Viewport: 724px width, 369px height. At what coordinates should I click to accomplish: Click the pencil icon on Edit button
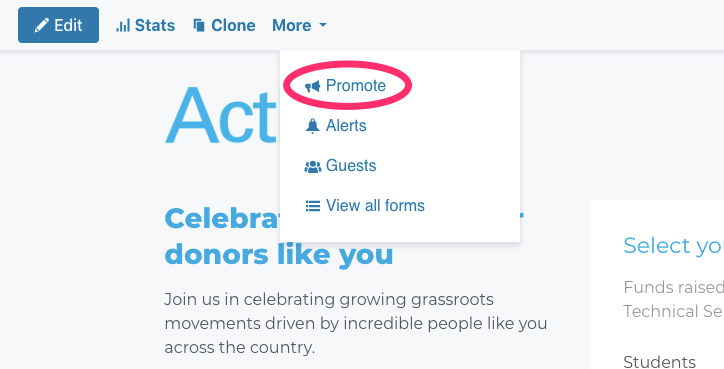[42, 25]
